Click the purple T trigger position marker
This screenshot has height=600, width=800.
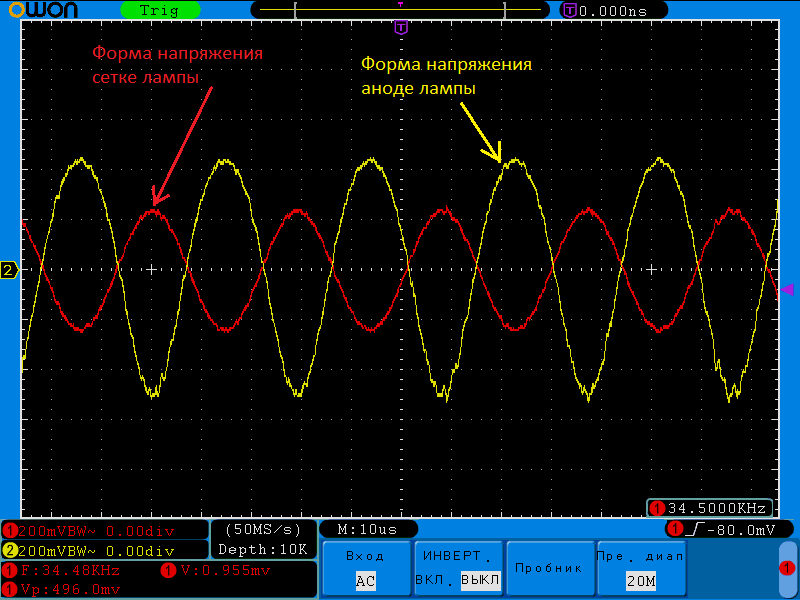pos(402,27)
